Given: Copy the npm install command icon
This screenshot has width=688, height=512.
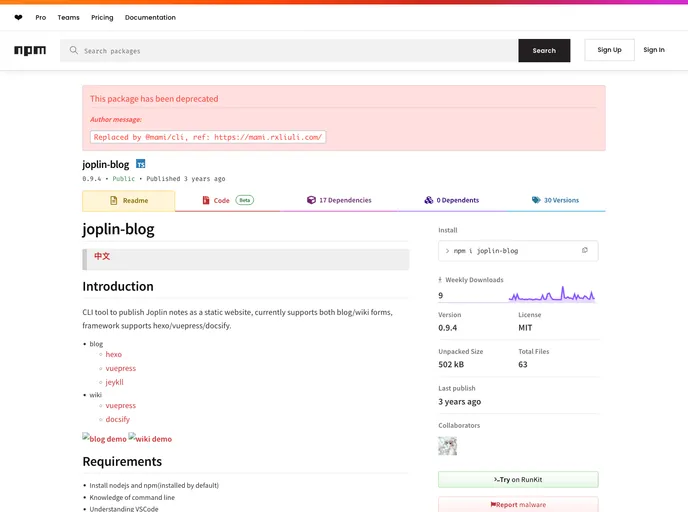Looking at the screenshot, I should click(584, 251).
